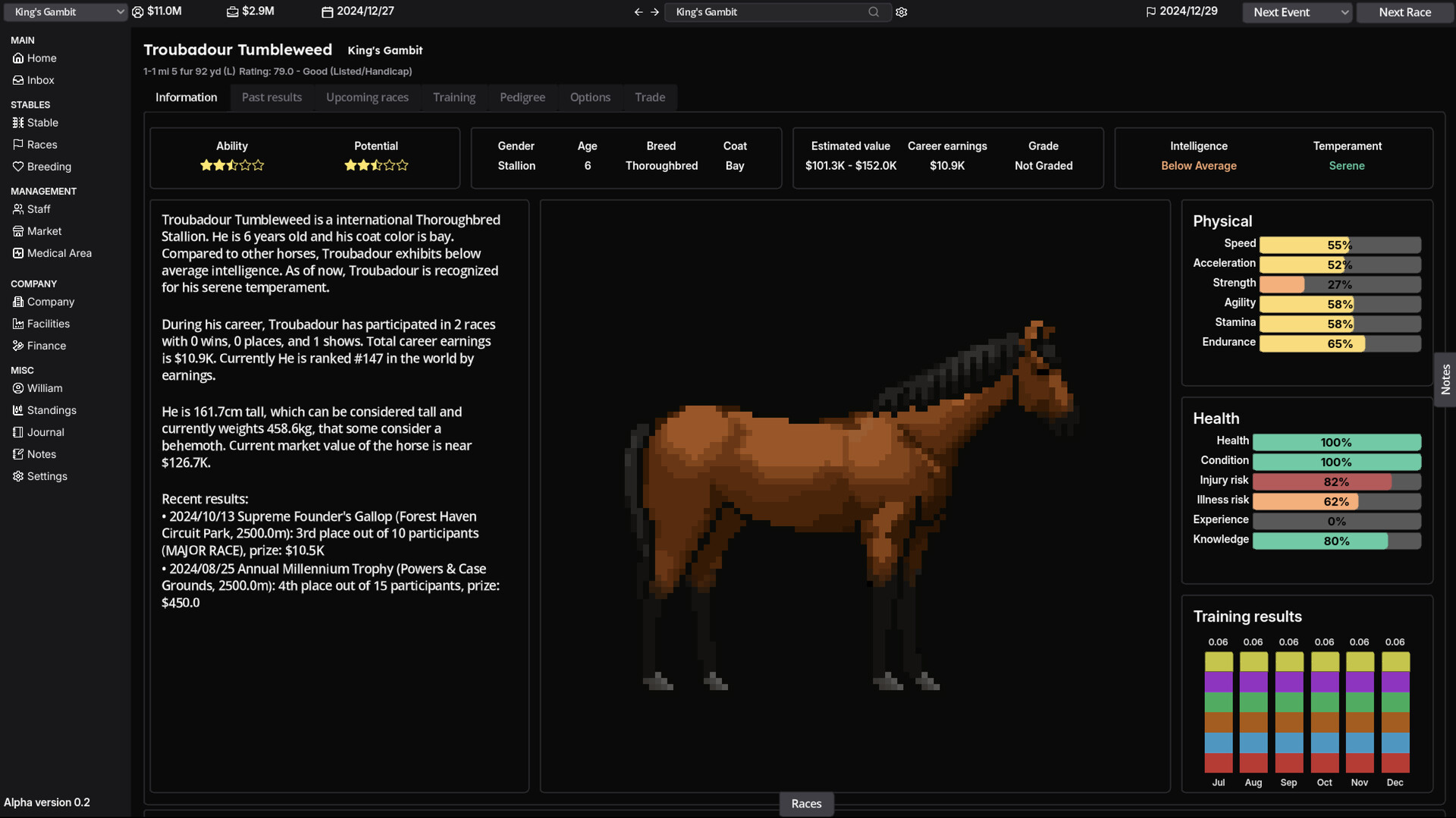The width and height of the screenshot is (1456, 818).
Task: Click the magnifier search icon
Action: click(x=874, y=12)
